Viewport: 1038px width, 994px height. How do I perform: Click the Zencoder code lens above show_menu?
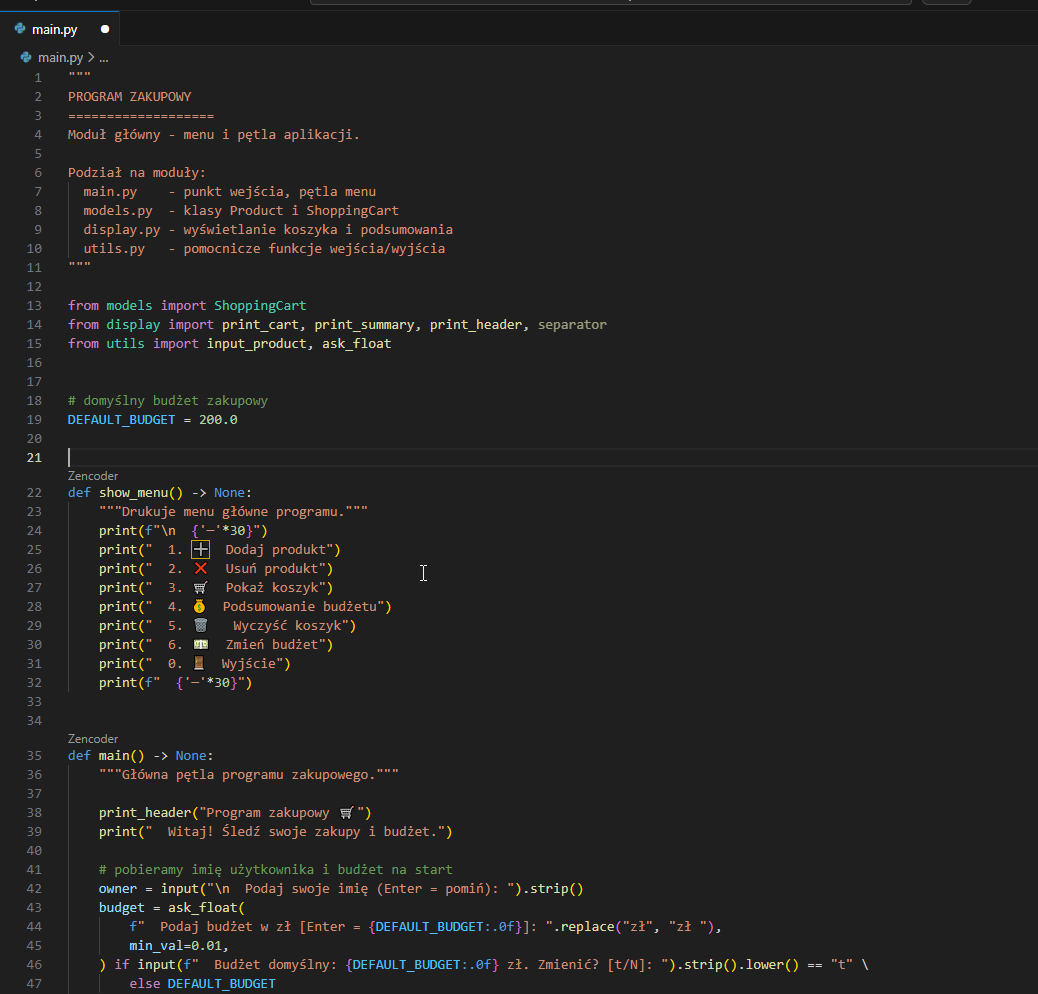[93, 476]
